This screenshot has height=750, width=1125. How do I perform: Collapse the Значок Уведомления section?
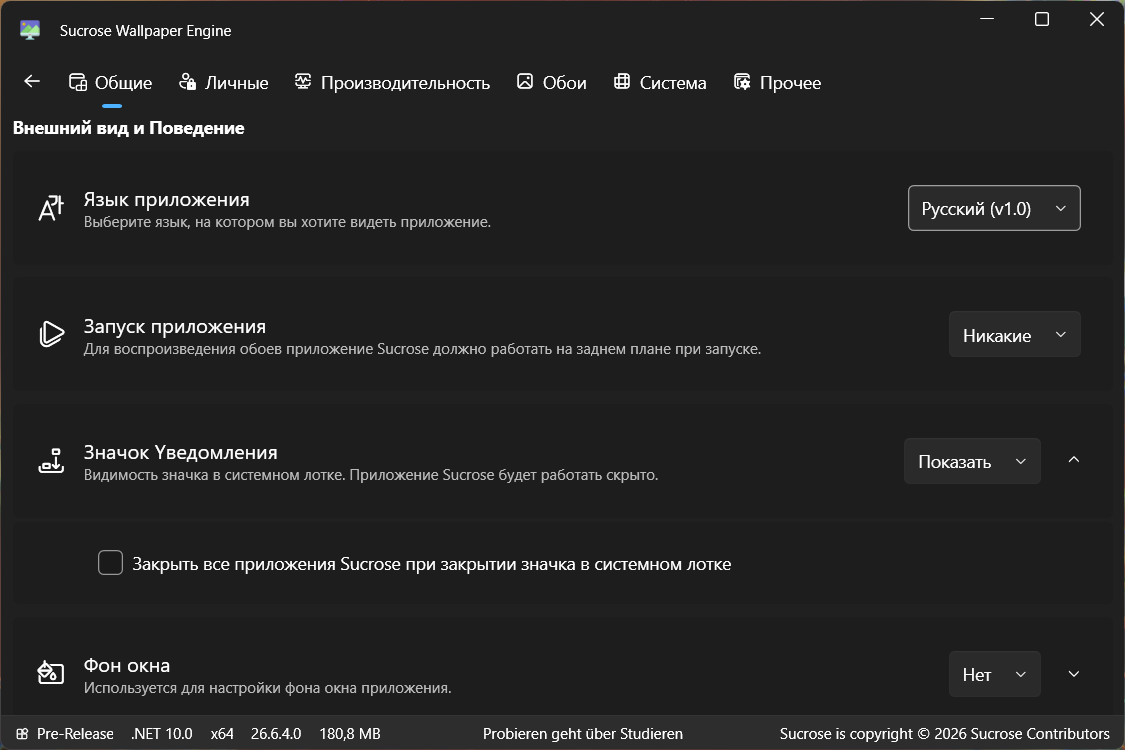coord(1073,460)
